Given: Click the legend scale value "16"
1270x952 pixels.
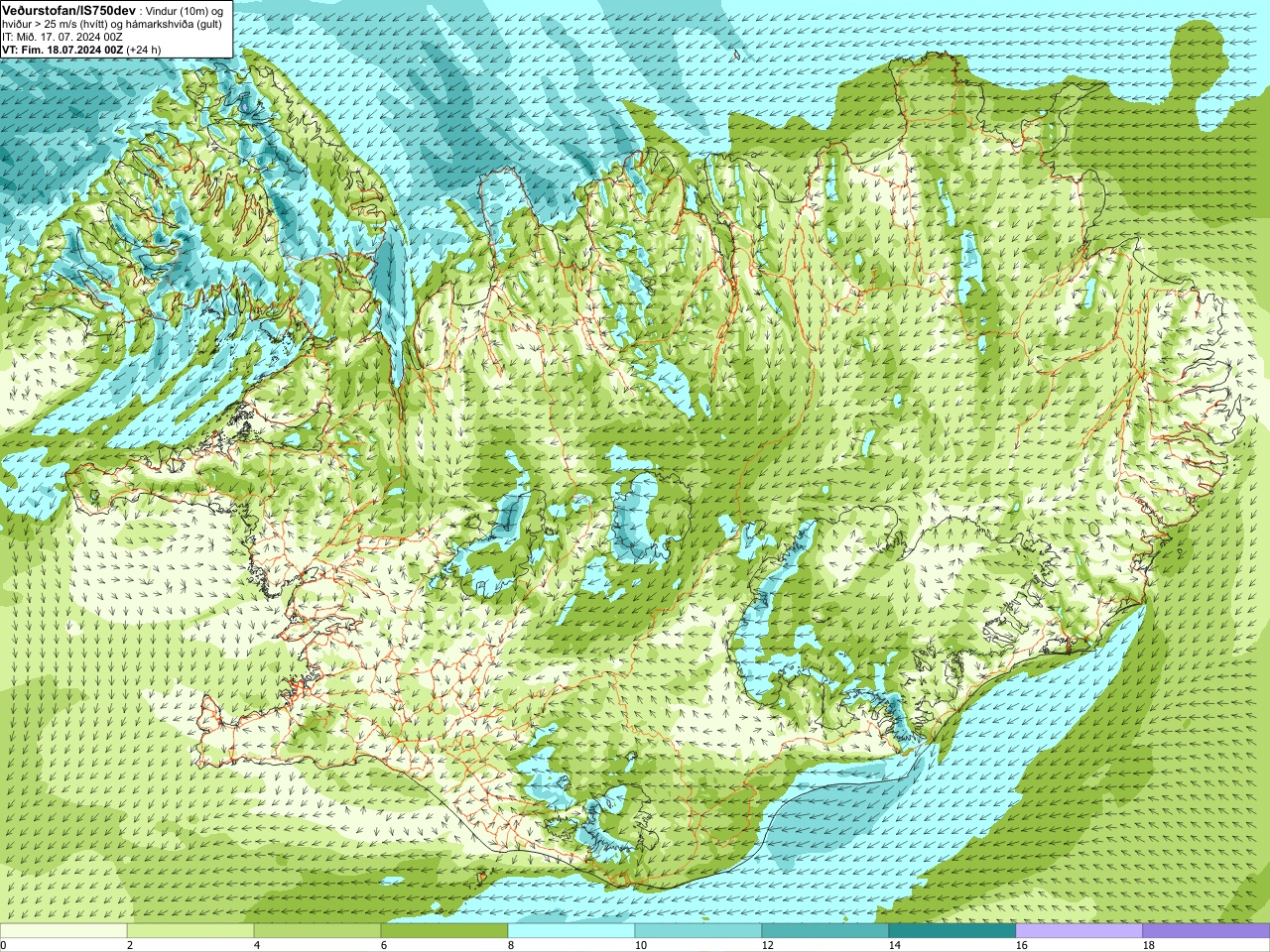Looking at the screenshot, I should click(1022, 946).
